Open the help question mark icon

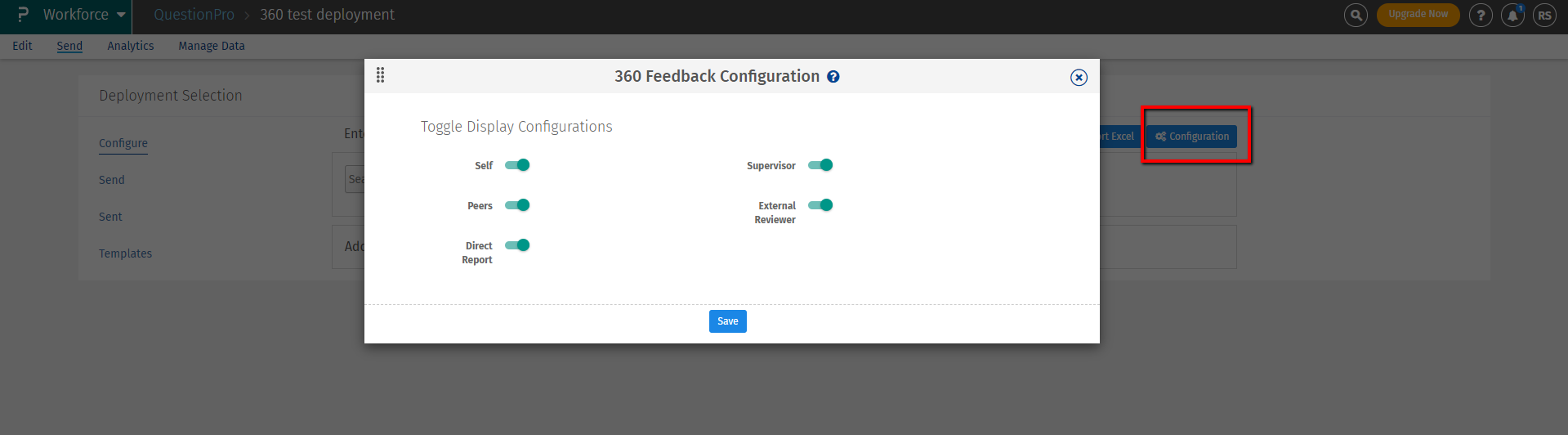1481,15
